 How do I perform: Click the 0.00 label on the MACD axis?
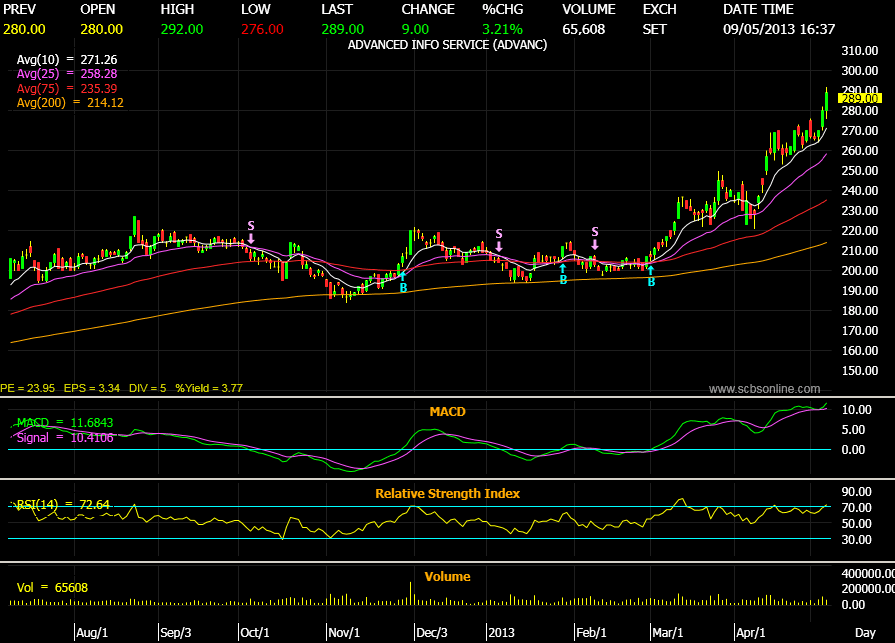tap(853, 450)
